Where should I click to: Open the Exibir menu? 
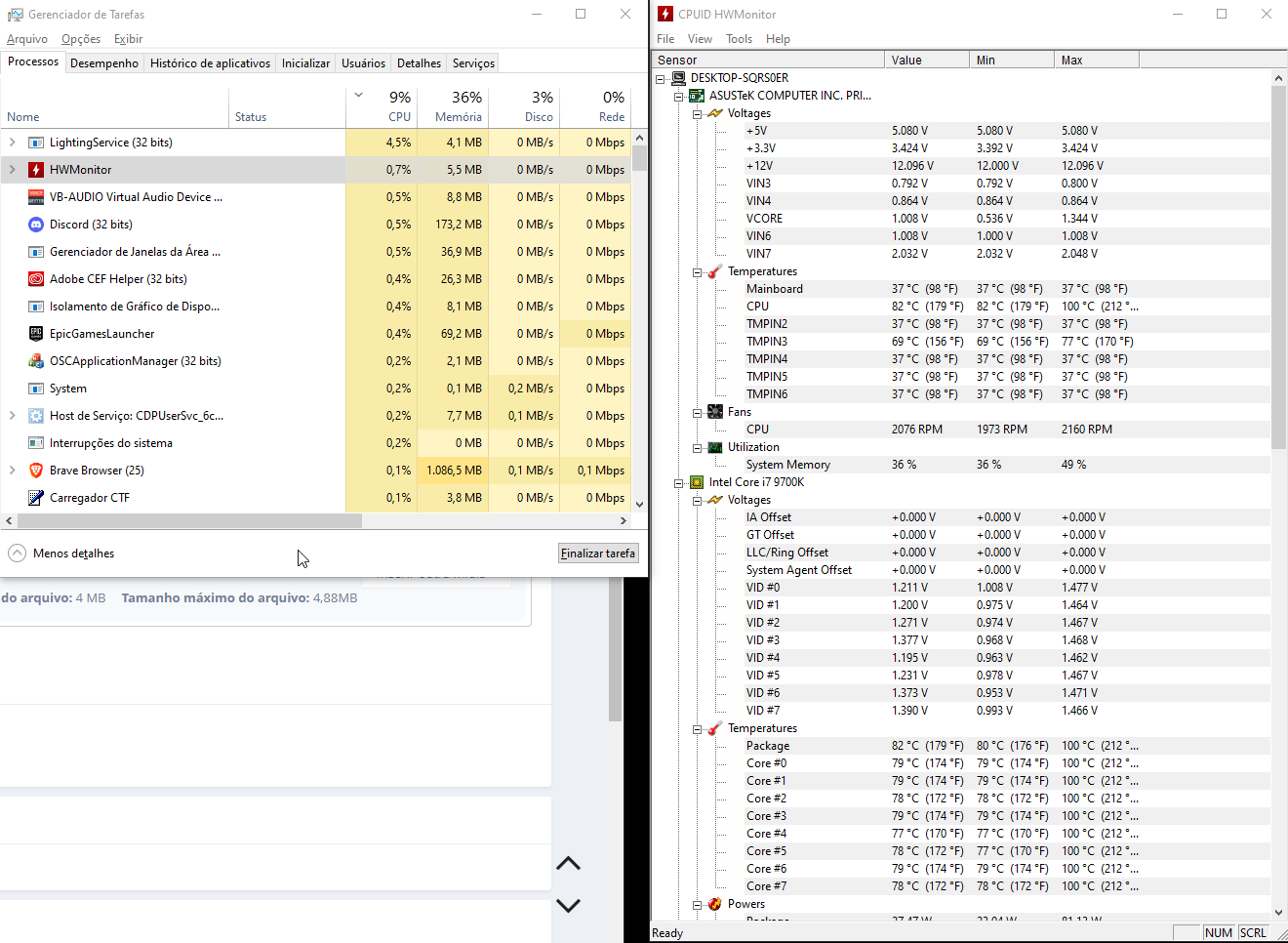(128, 39)
